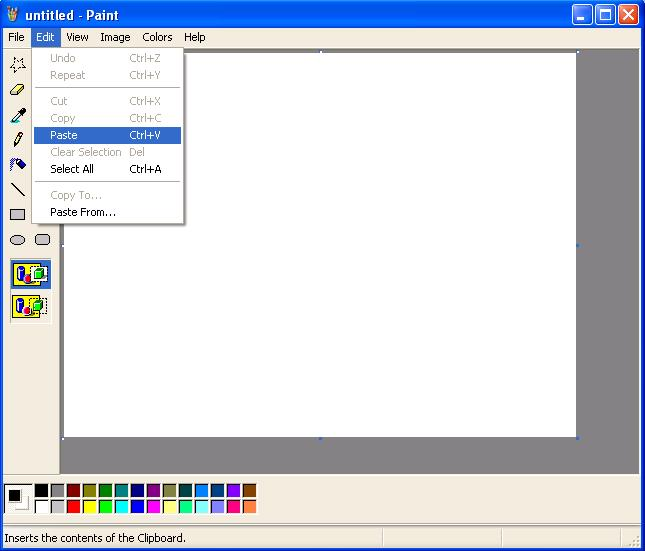Pick the dark gray color swatch
645x551 pixels.
pos(58,491)
